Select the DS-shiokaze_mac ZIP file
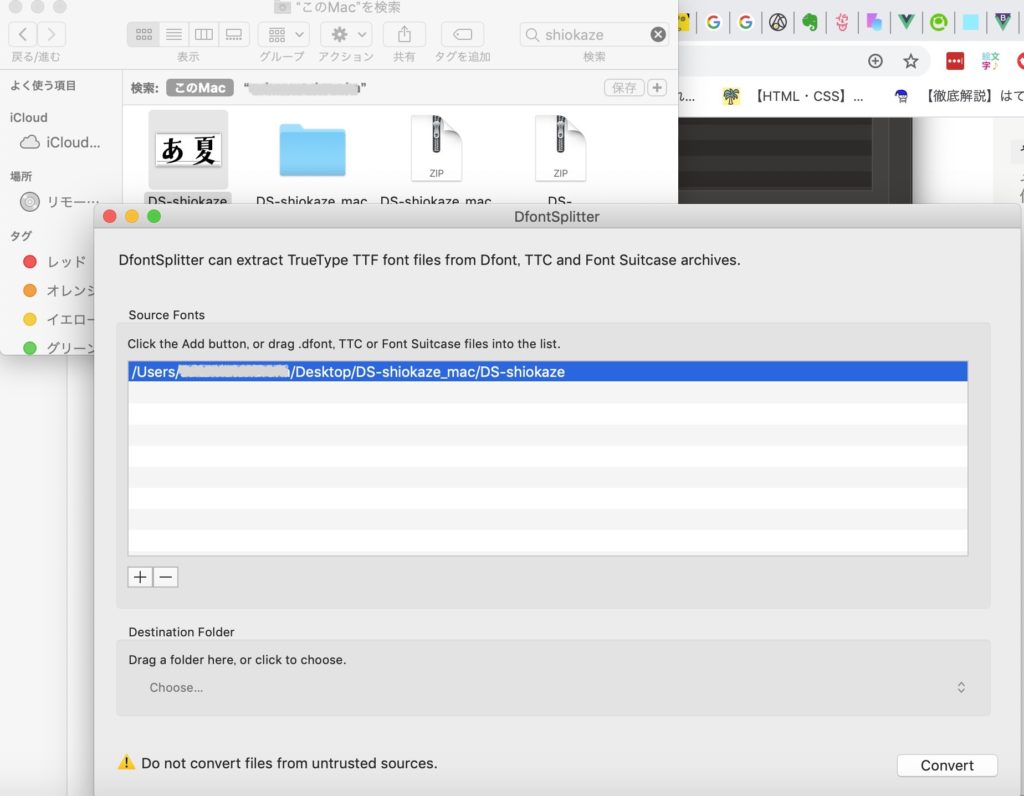Screen dimensions: 1024x796 tap(436, 148)
